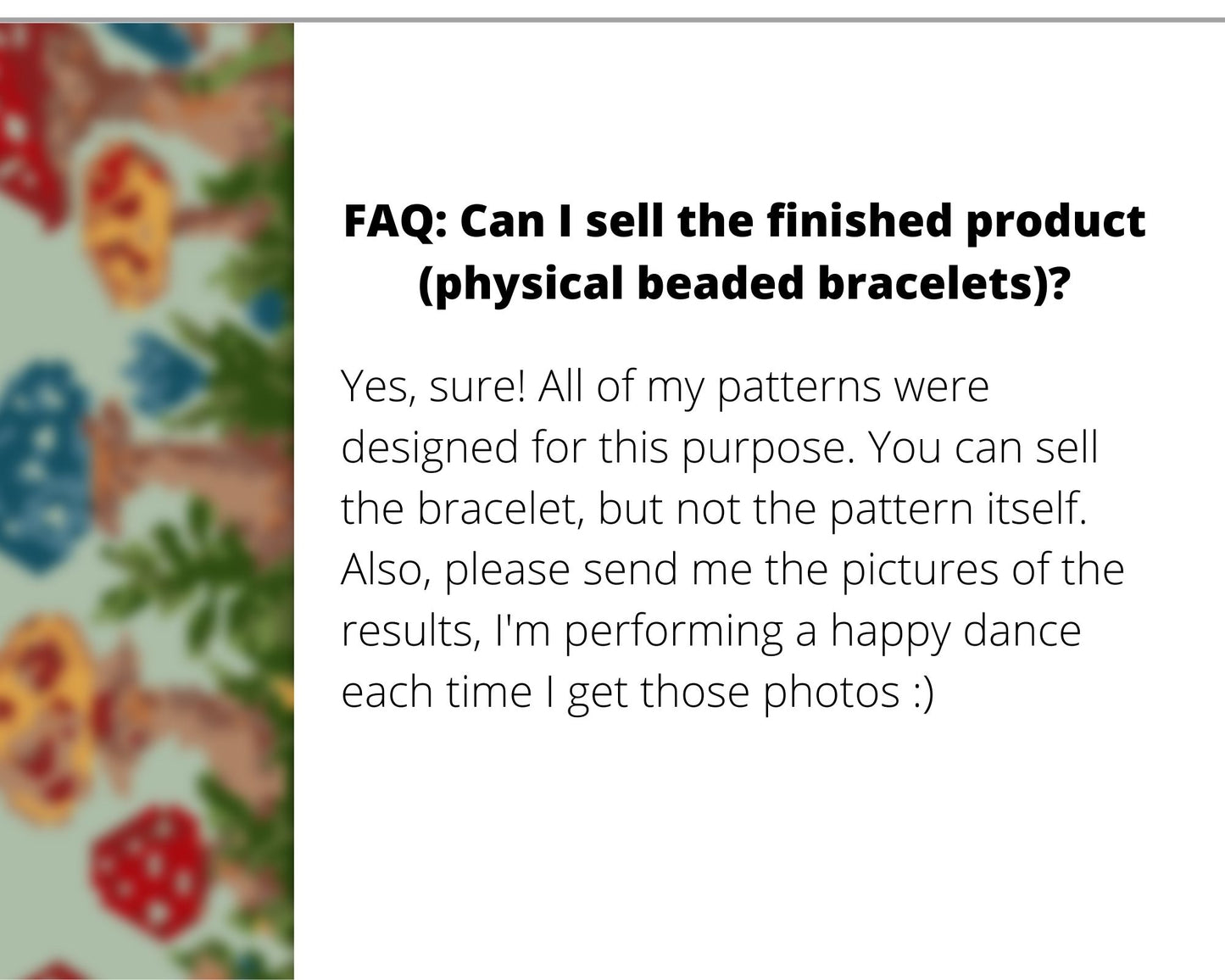Click the line "the bracelet, but not the pattern itself."

click(714, 509)
